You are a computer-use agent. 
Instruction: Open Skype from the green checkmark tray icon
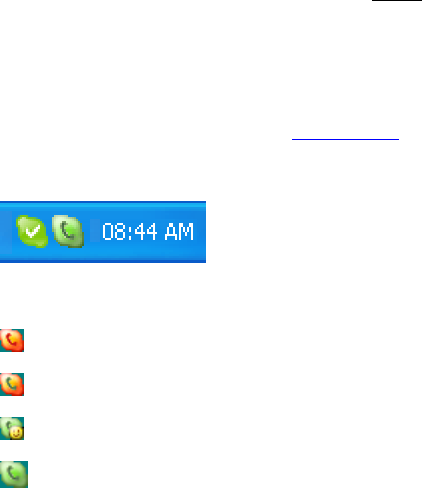[x=32, y=231]
